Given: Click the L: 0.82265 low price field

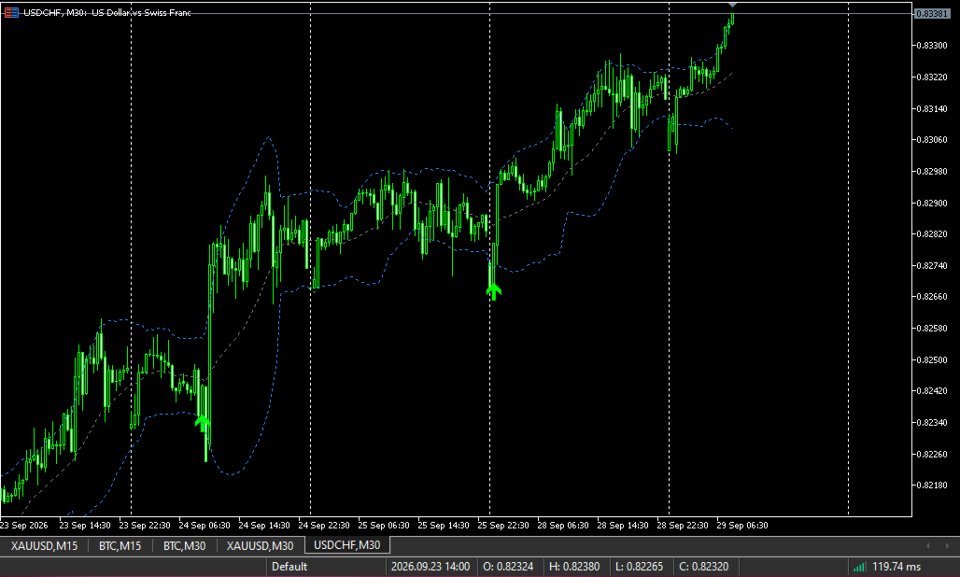Looking at the screenshot, I should click(639, 567).
